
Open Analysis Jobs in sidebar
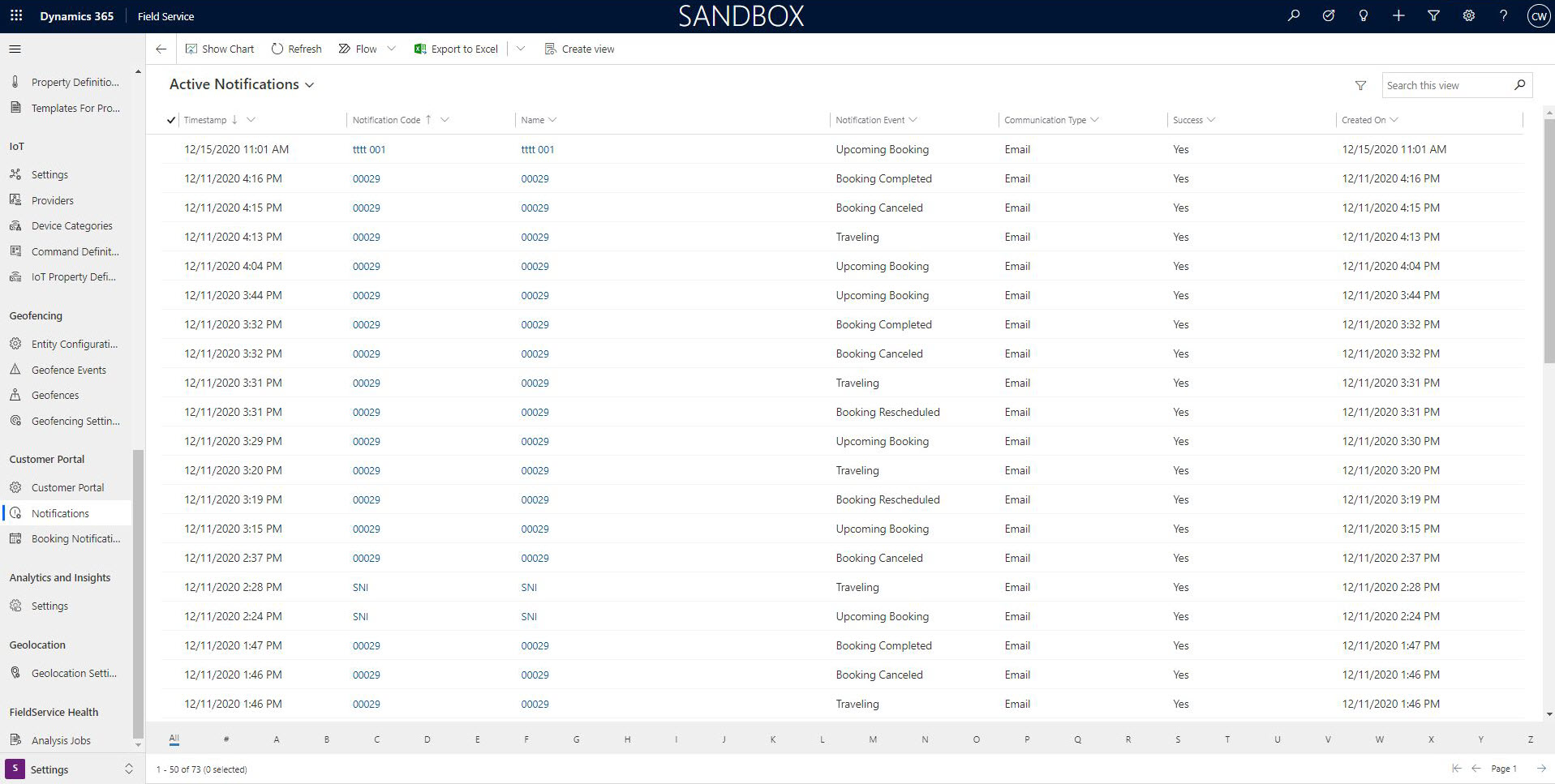coord(61,740)
